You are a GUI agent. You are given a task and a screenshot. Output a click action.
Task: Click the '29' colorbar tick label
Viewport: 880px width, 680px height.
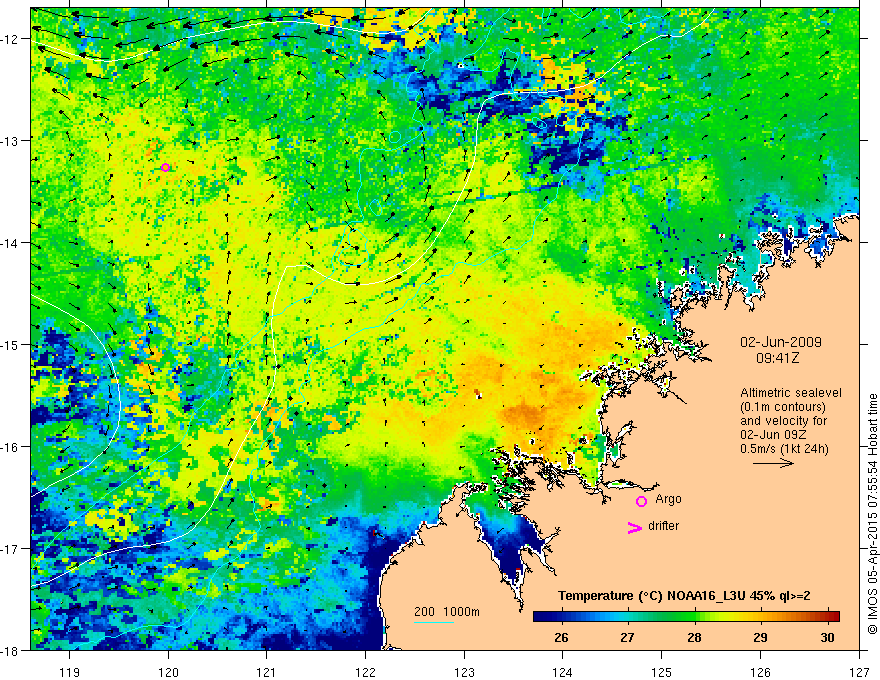point(760,637)
